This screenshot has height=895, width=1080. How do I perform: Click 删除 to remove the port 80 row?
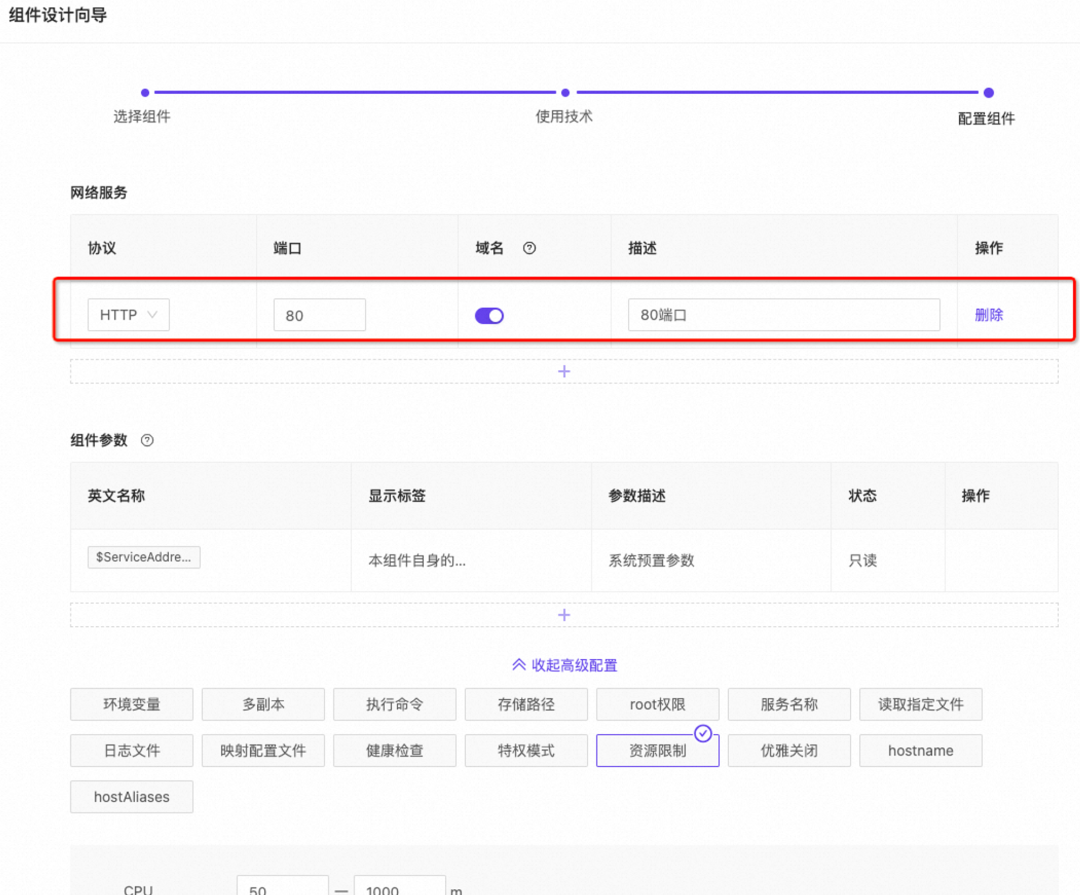tap(988, 314)
